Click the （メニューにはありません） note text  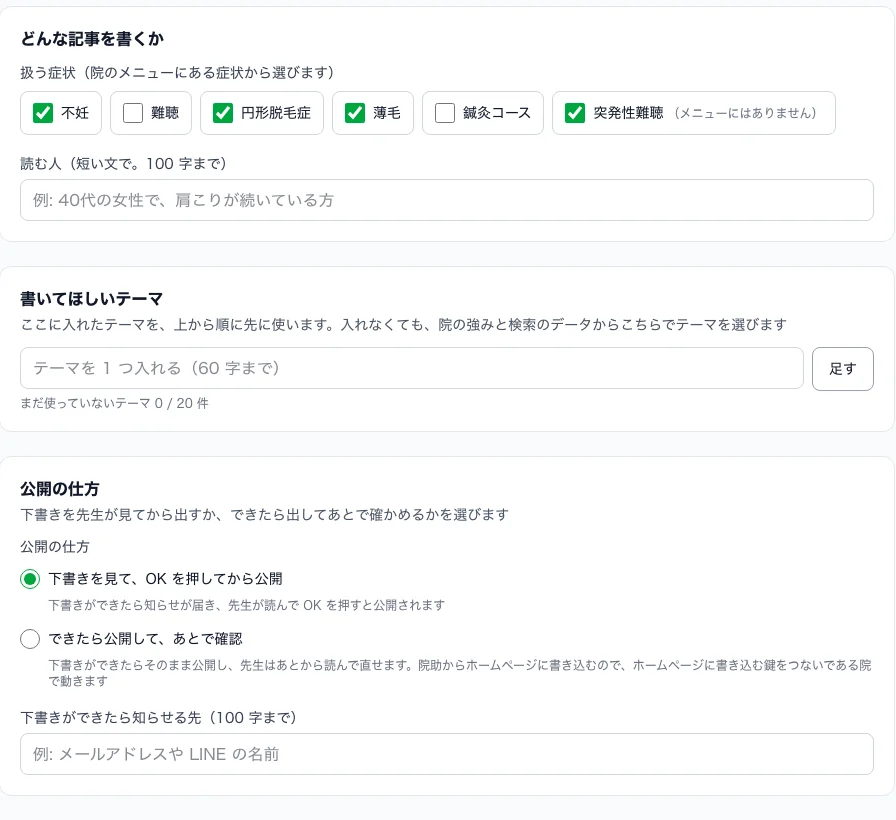745,113
